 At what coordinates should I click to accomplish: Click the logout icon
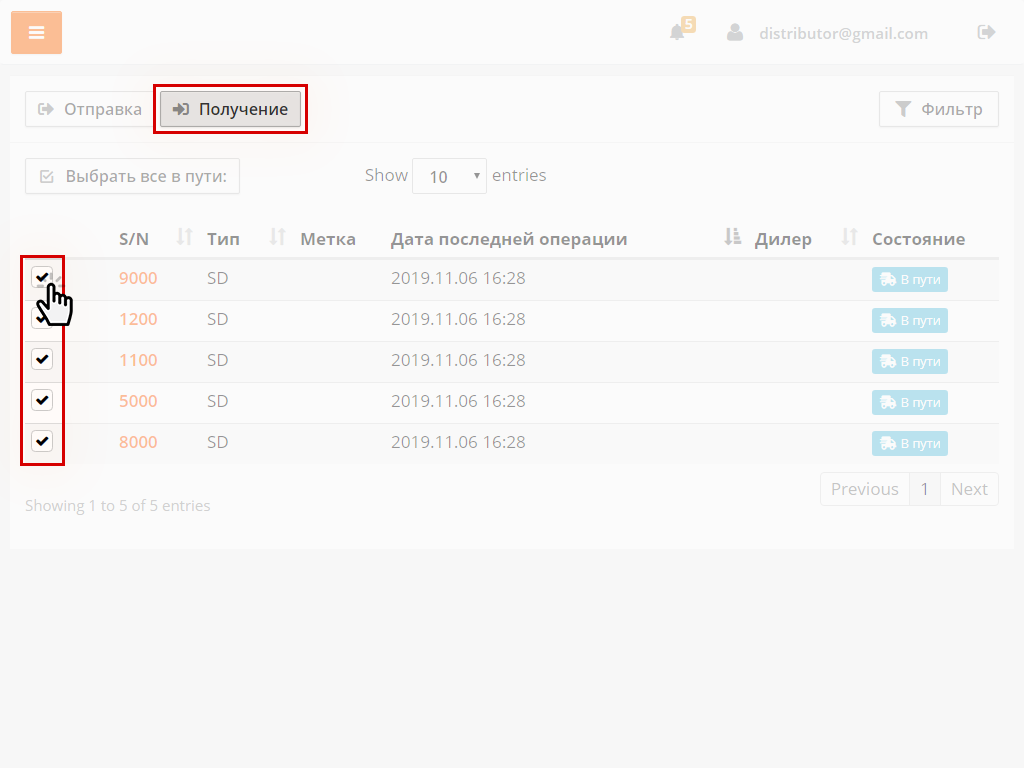pyautogui.click(x=986, y=33)
